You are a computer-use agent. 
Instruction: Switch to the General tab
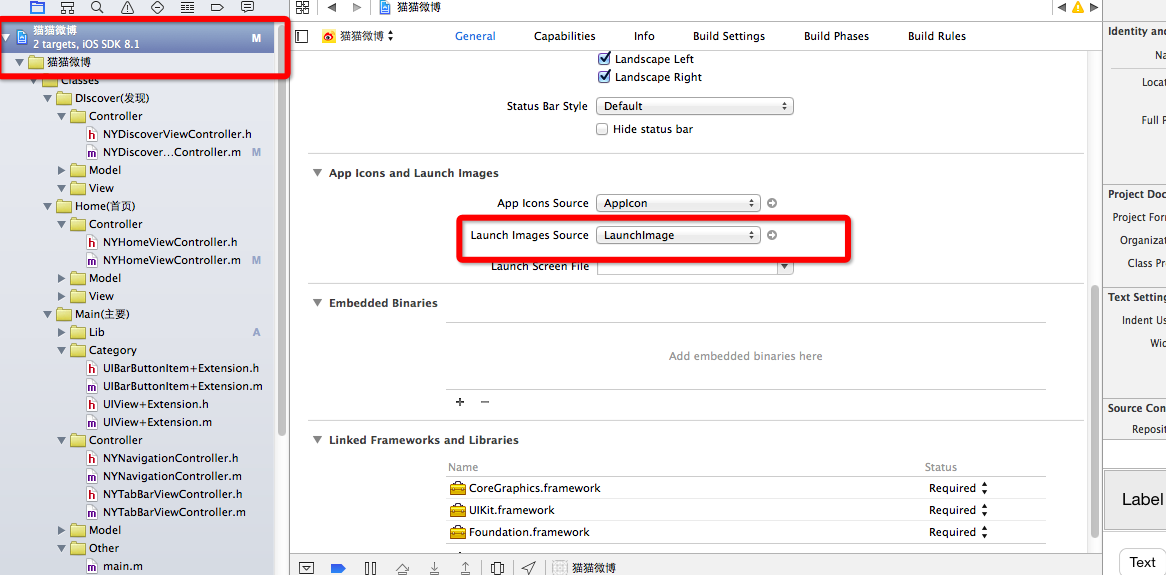coord(475,36)
